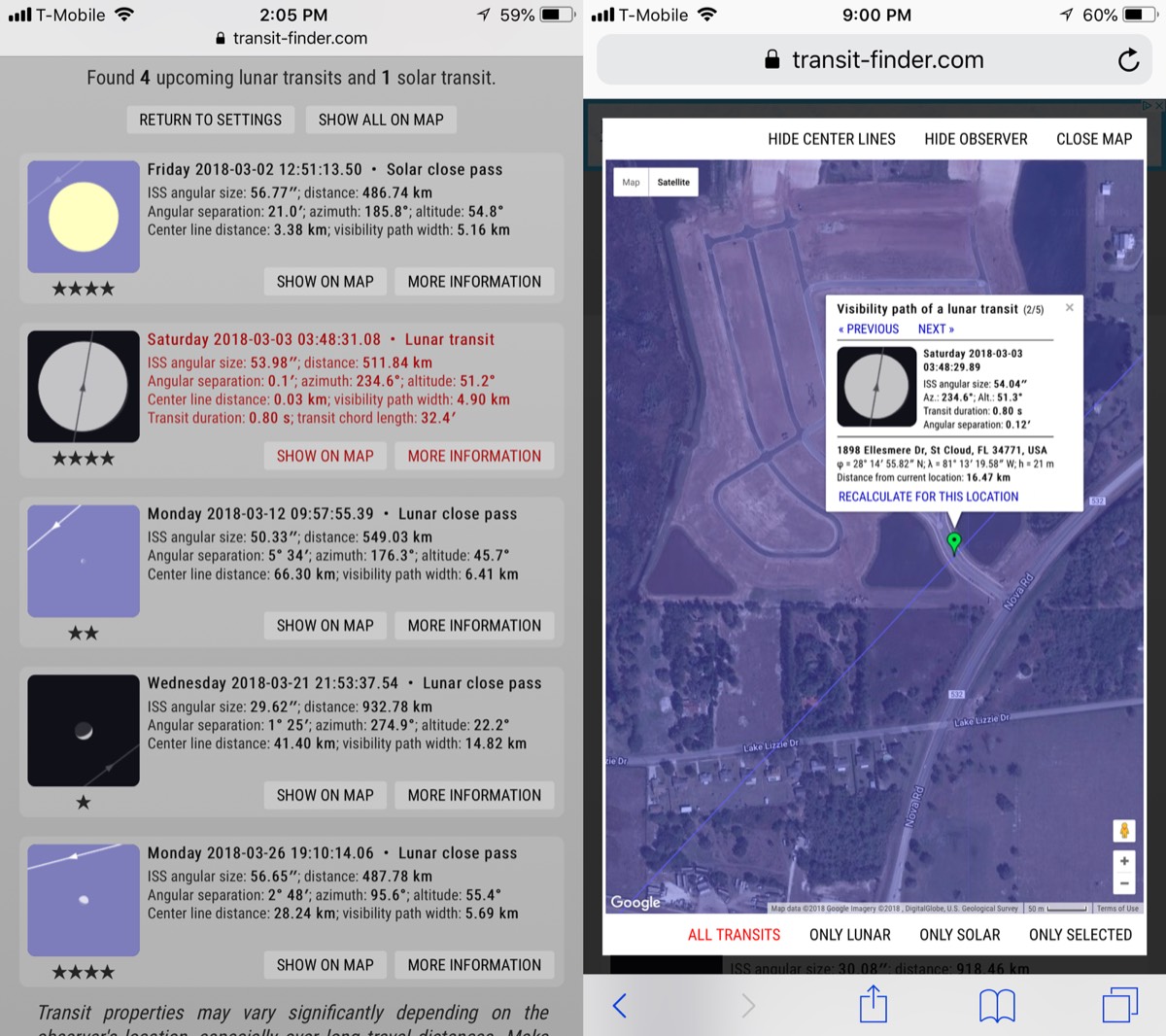
Task: Switch map to Satellite view
Action: point(673,182)
